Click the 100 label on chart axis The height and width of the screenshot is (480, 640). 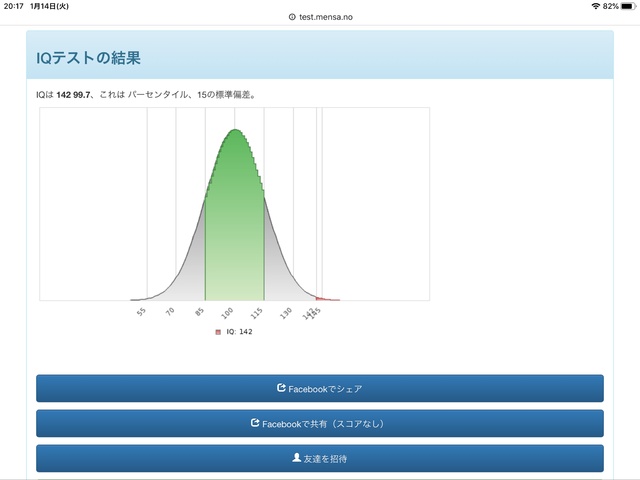pos(229,312)
